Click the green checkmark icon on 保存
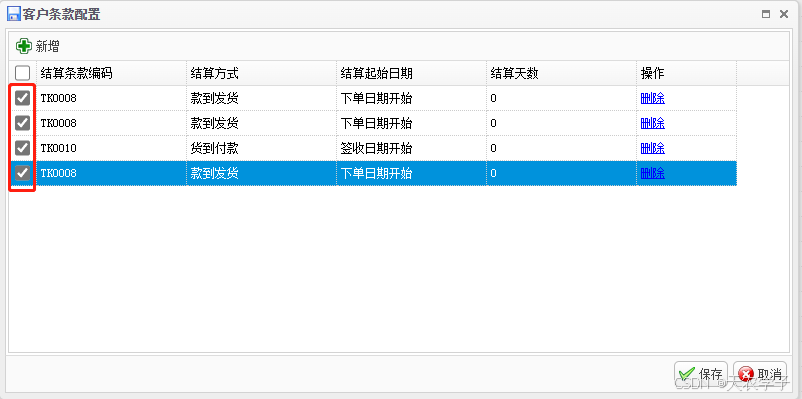This screenshot has height=399, width=802. (x=687, y=373)
